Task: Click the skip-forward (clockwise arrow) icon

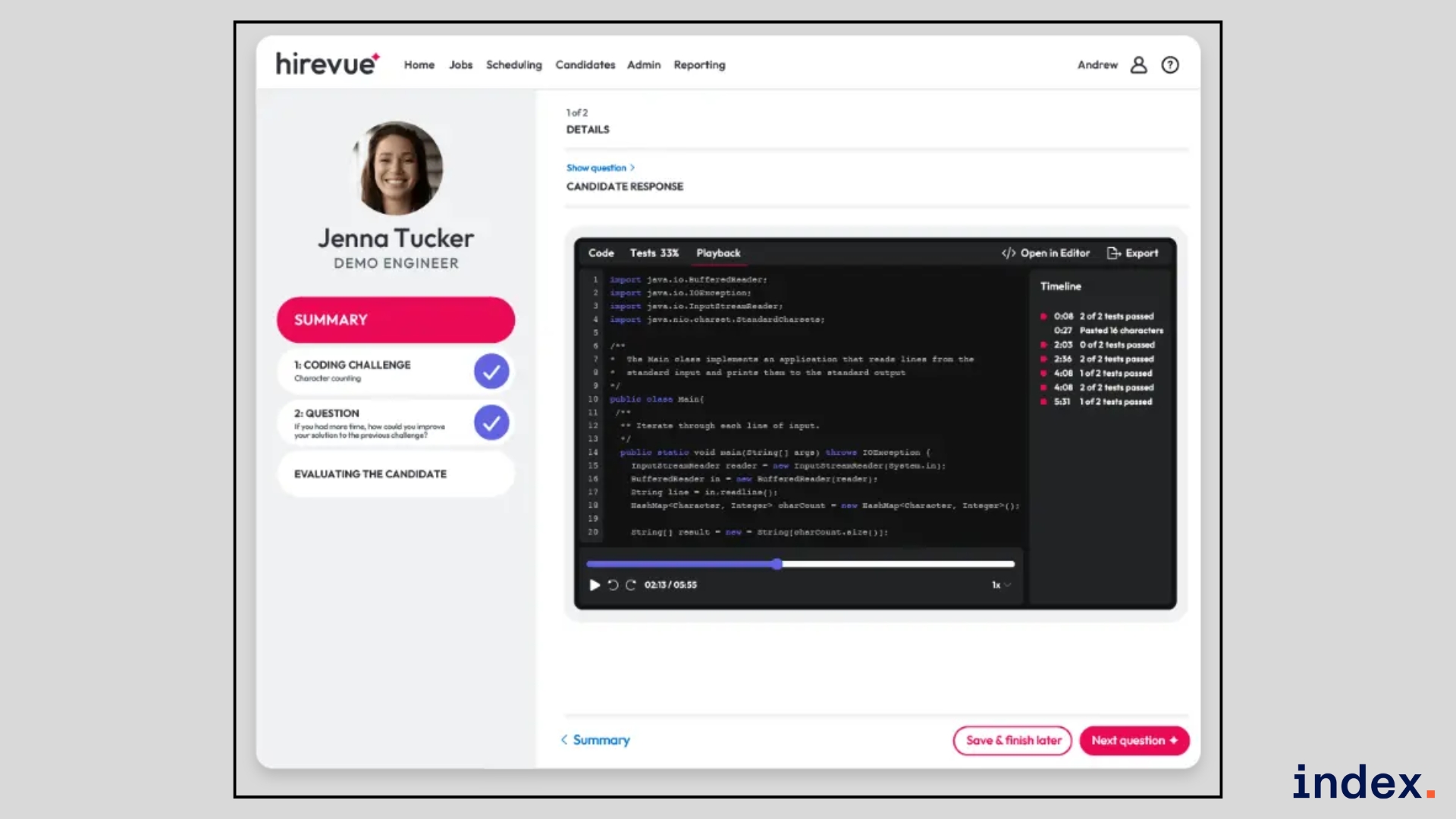Action: (x=630, y=585)
